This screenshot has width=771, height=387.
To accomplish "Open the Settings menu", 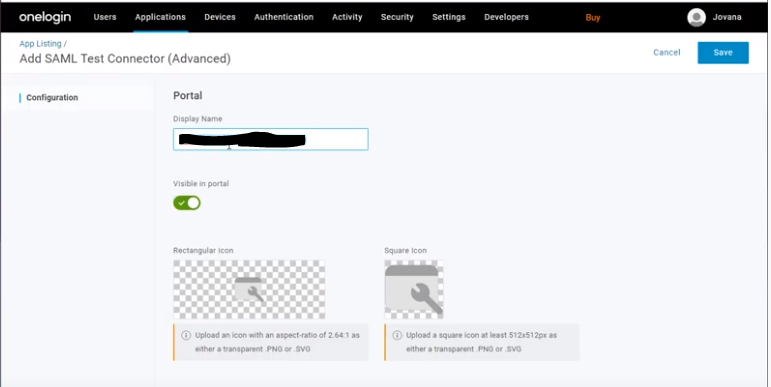I will [448, 17].
